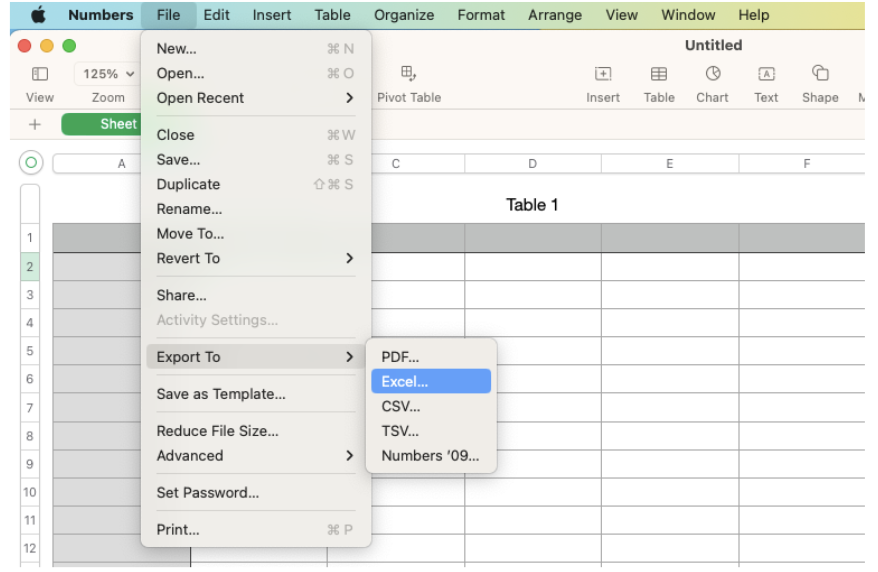The width and height of the screenshot is (878, 572).
Task: Expand the Open Recent submenu
Action: (256, 98)
